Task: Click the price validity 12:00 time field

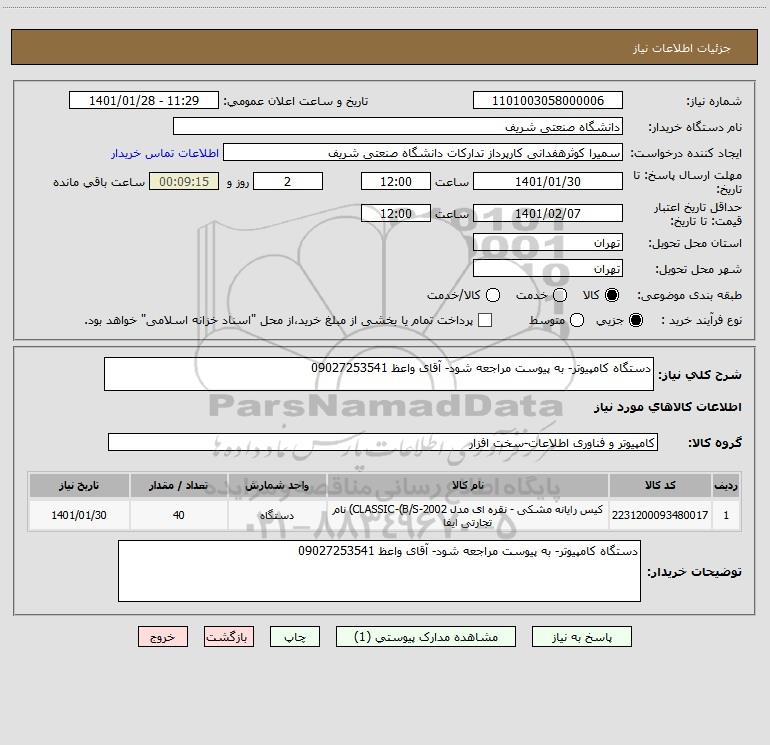Action: [396, 213]
